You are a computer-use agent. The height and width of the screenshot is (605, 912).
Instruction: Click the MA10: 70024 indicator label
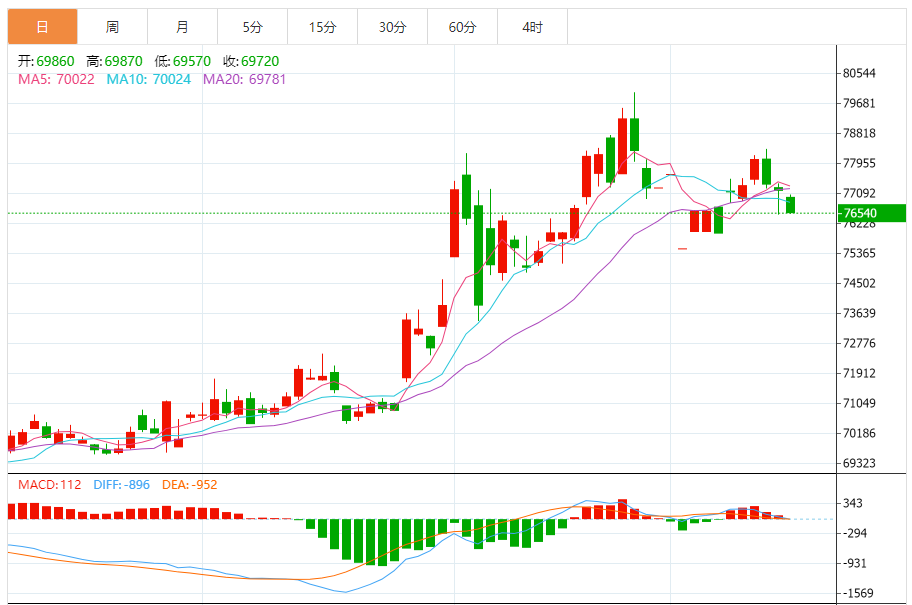pyautogui.click(x=148, y=79)
